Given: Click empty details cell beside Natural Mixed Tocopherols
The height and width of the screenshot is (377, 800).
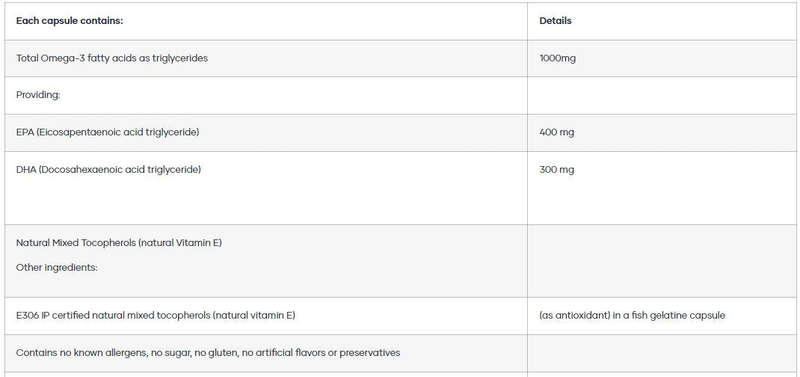Looking at the screenshot, I should pos(663,261).
